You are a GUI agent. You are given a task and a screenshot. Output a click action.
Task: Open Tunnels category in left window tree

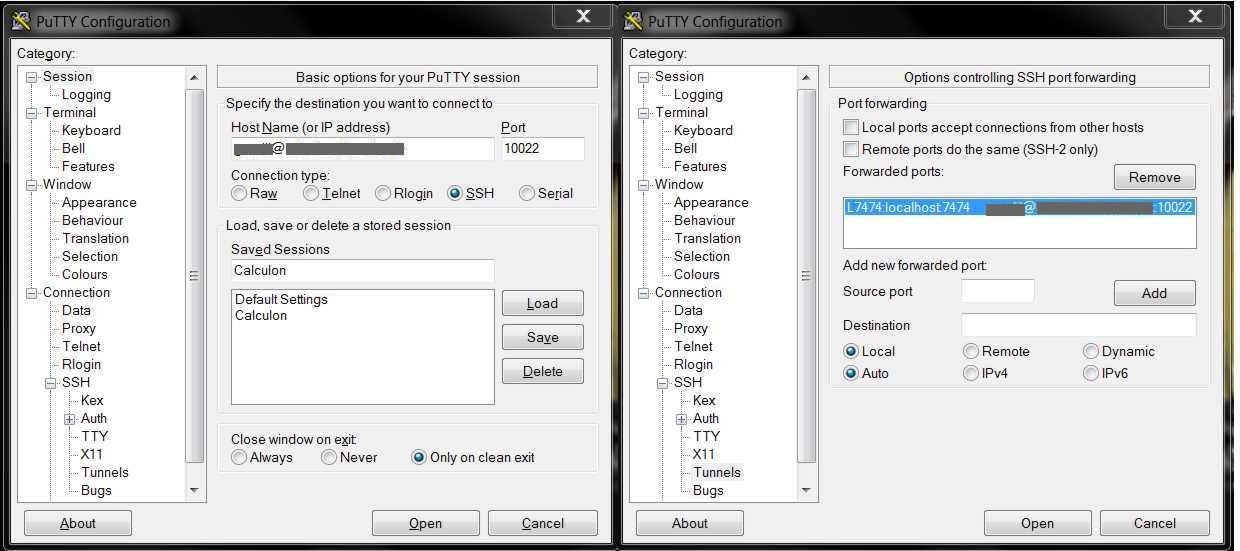click(x=105, y=473)
